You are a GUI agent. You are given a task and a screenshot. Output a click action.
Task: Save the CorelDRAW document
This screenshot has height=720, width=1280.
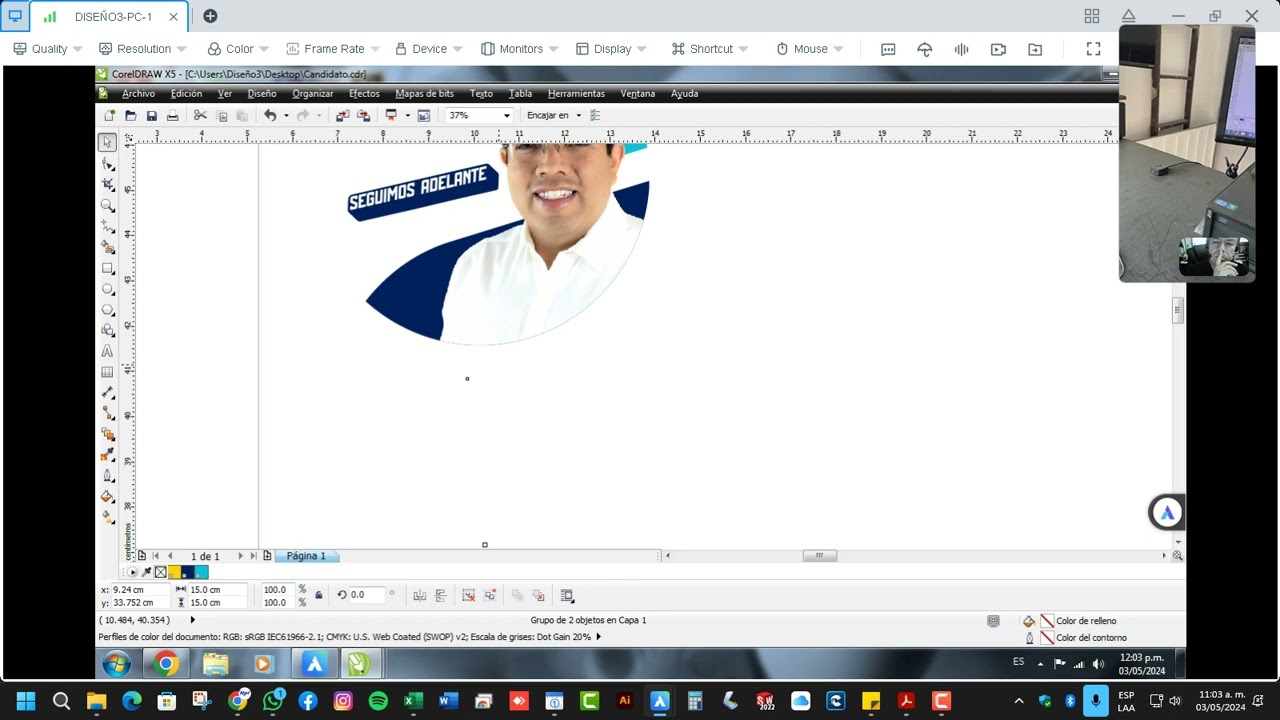click(x=151, y=116)
